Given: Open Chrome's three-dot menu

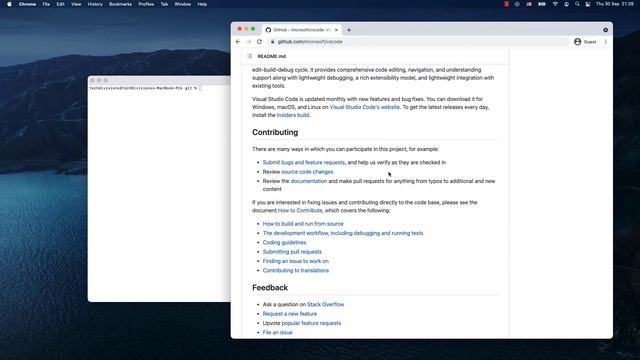Looking at the screenshot, I should click(x=606, y=42).
